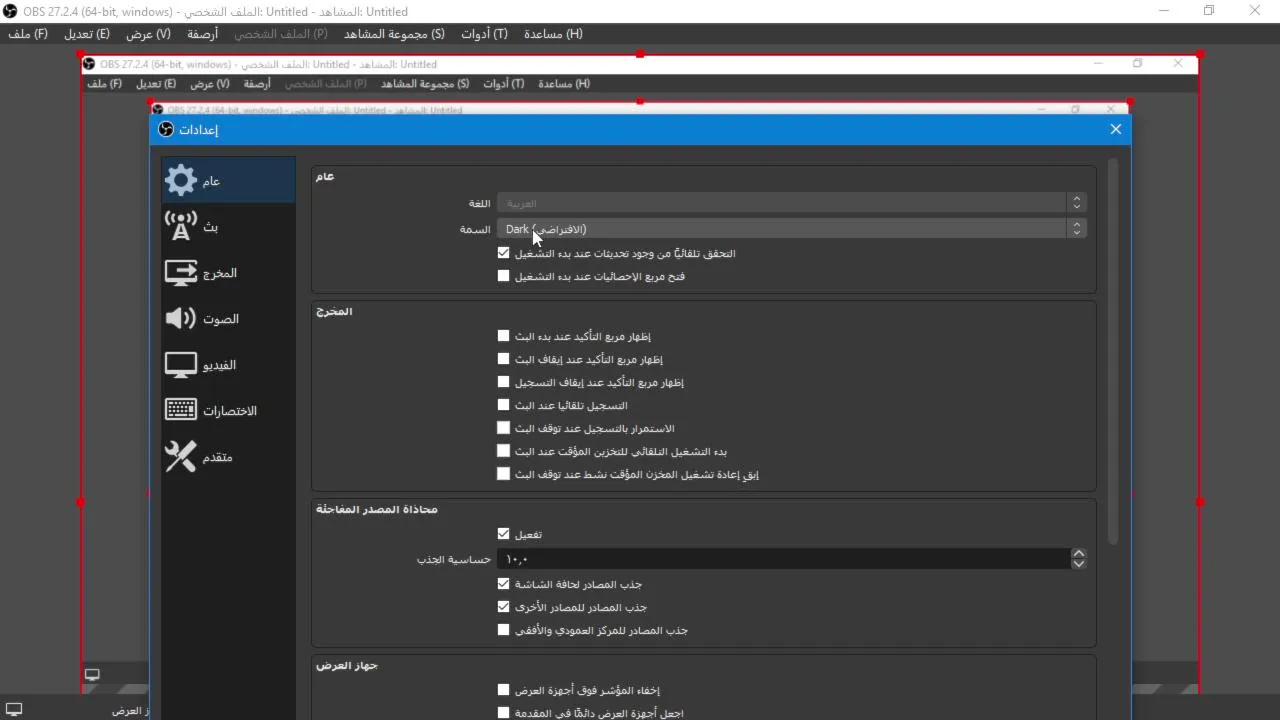Enable auto-start replay buffer when streaming checkbox
Image resolution: width=1280 pixels, height=720 pixels.
click(x=504, y=451)
